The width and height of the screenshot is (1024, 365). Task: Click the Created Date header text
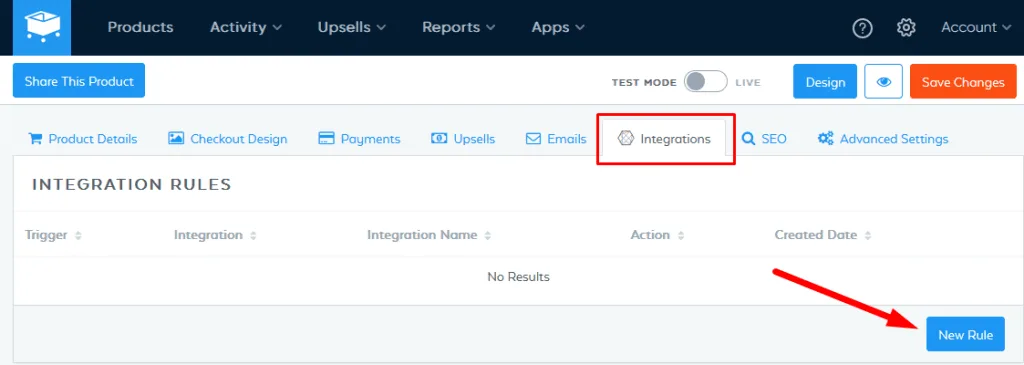816,235
